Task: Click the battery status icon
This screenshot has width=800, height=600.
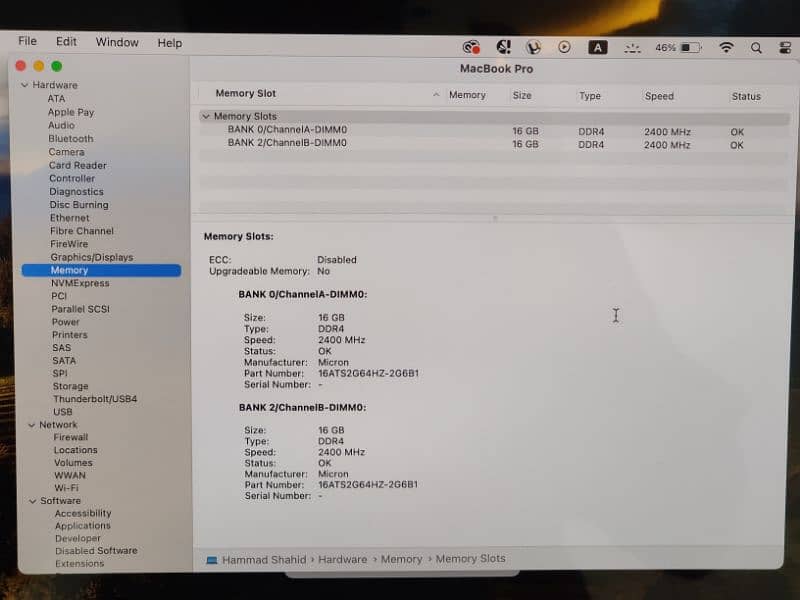Action: (x=692, y=47)
